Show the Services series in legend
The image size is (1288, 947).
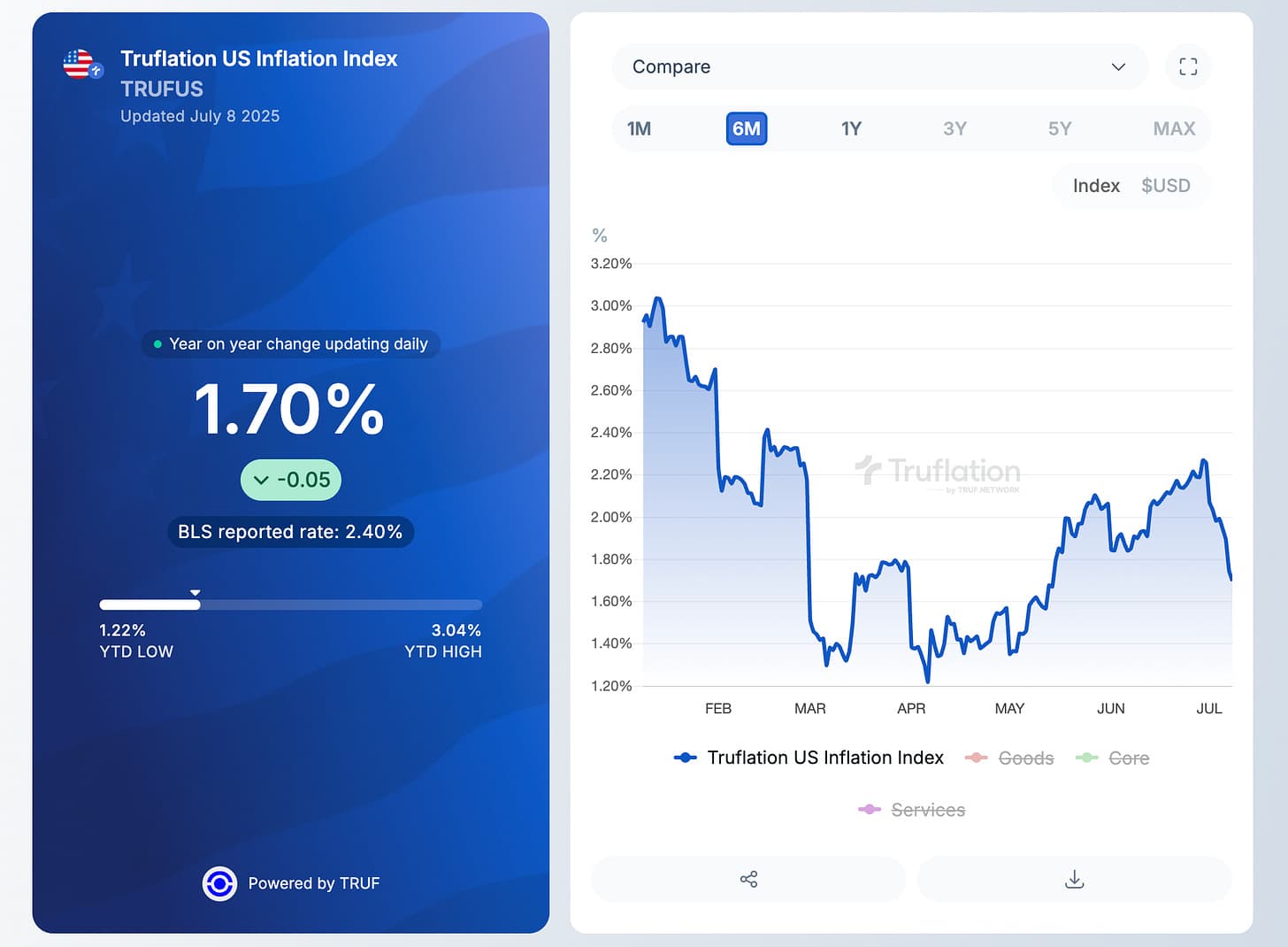pyautogui.click(x=911, y=809)
